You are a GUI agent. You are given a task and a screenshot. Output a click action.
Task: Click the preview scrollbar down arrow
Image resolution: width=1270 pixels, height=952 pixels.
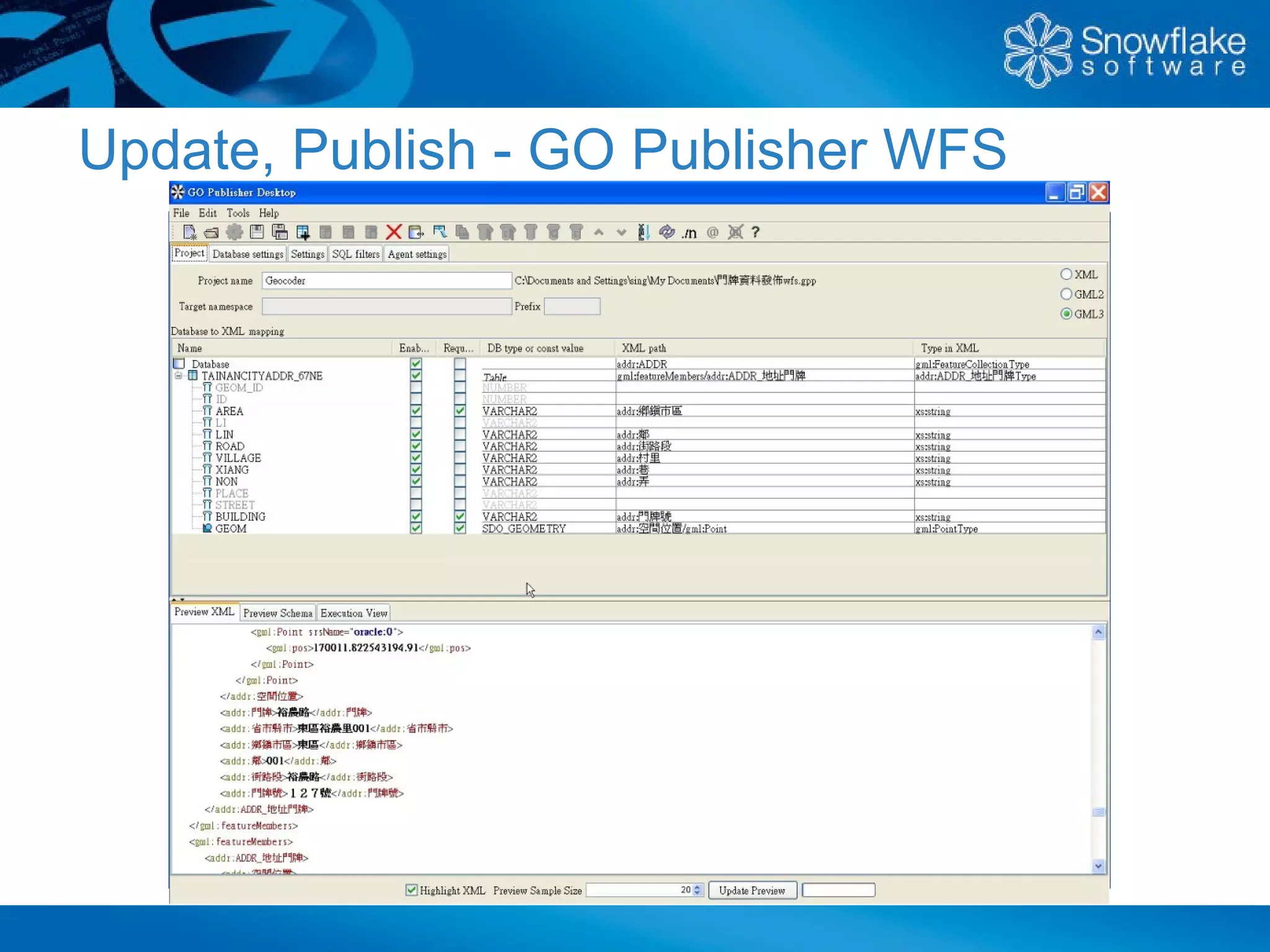tap(1098, 866)
